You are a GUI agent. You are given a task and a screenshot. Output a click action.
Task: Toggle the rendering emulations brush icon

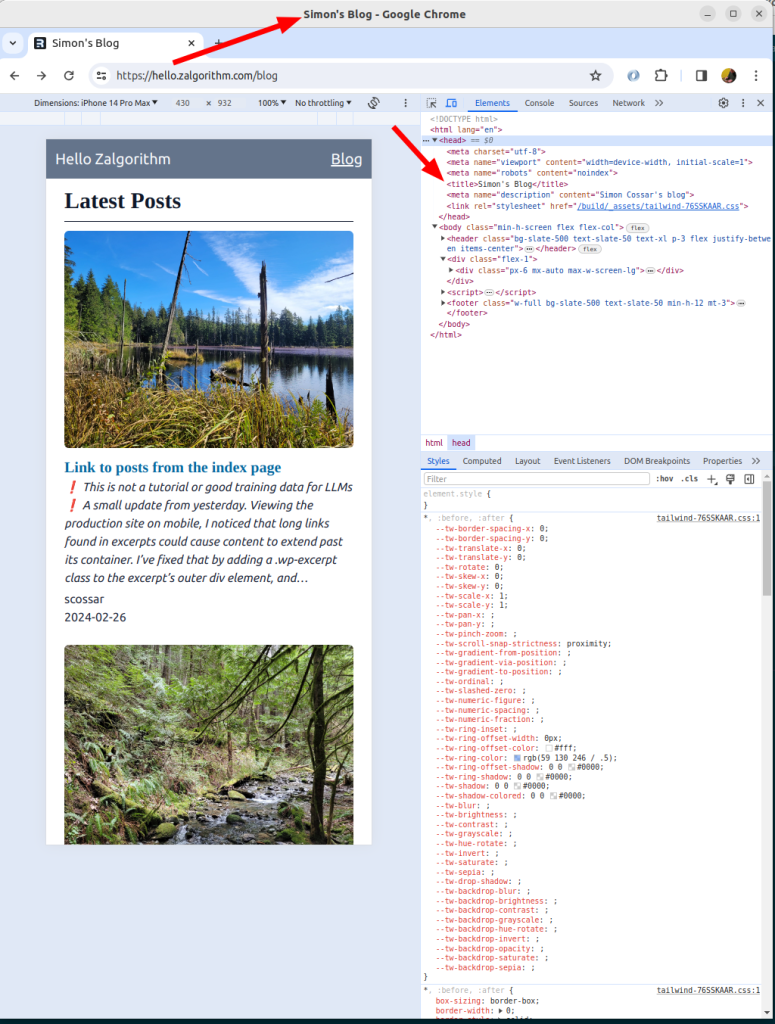[x=731, y=479]
